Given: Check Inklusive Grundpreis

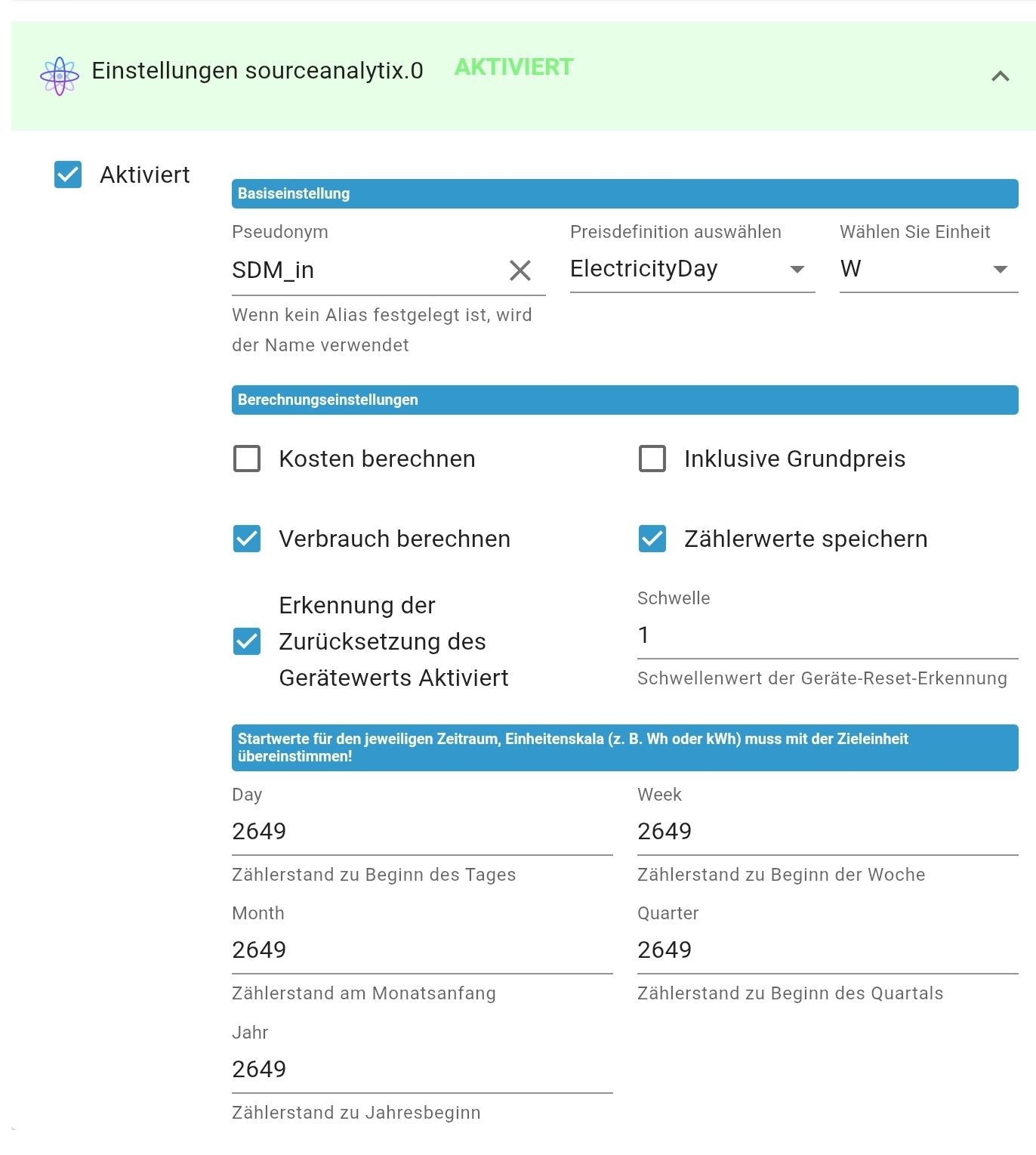Looking at the screenshot, I should pos(652,459).
